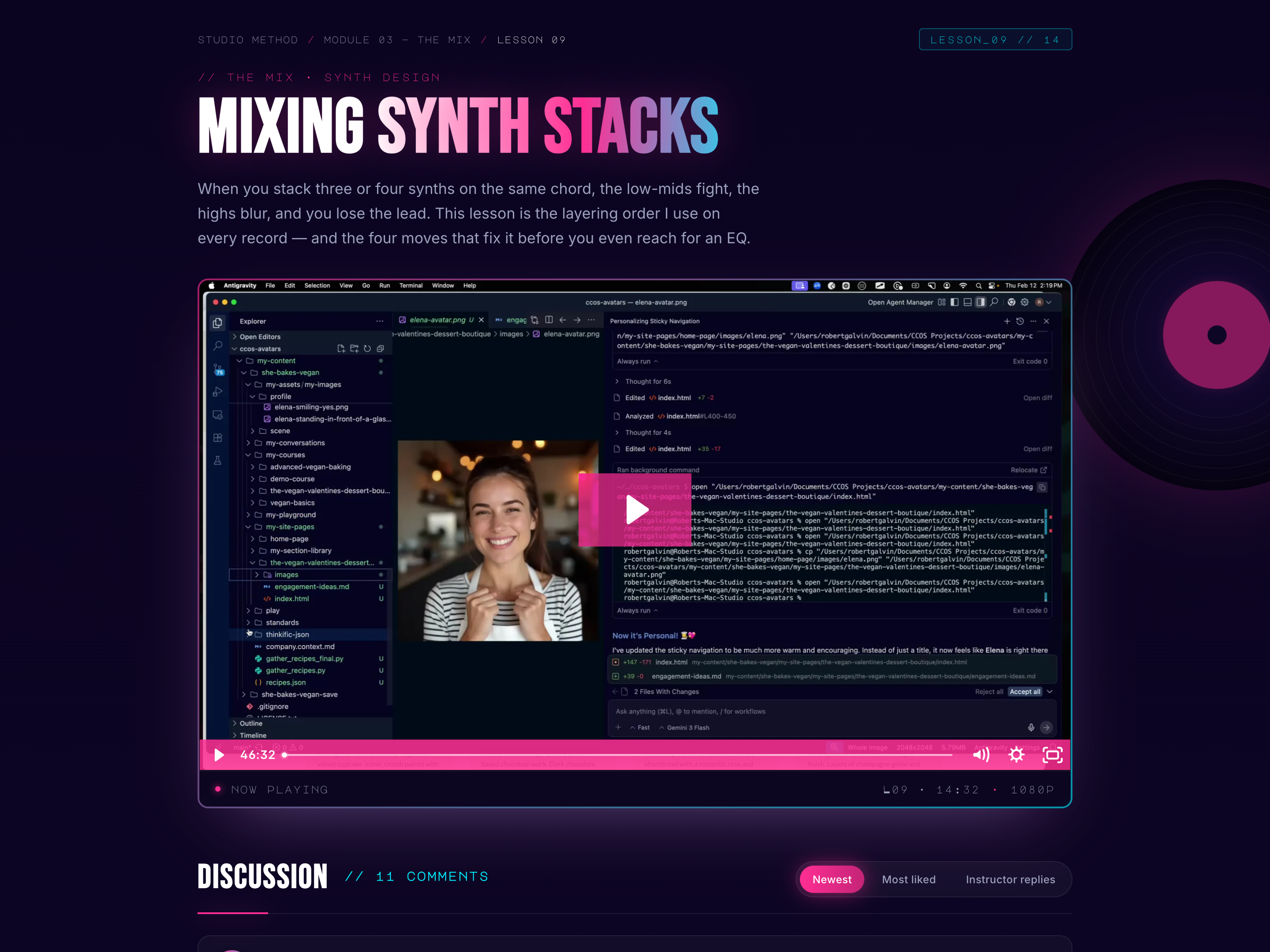Start a new conversation with the plus icon
Image resolution: width=1270 pixels, height=952 pixels.
(x=1006, y=321)
